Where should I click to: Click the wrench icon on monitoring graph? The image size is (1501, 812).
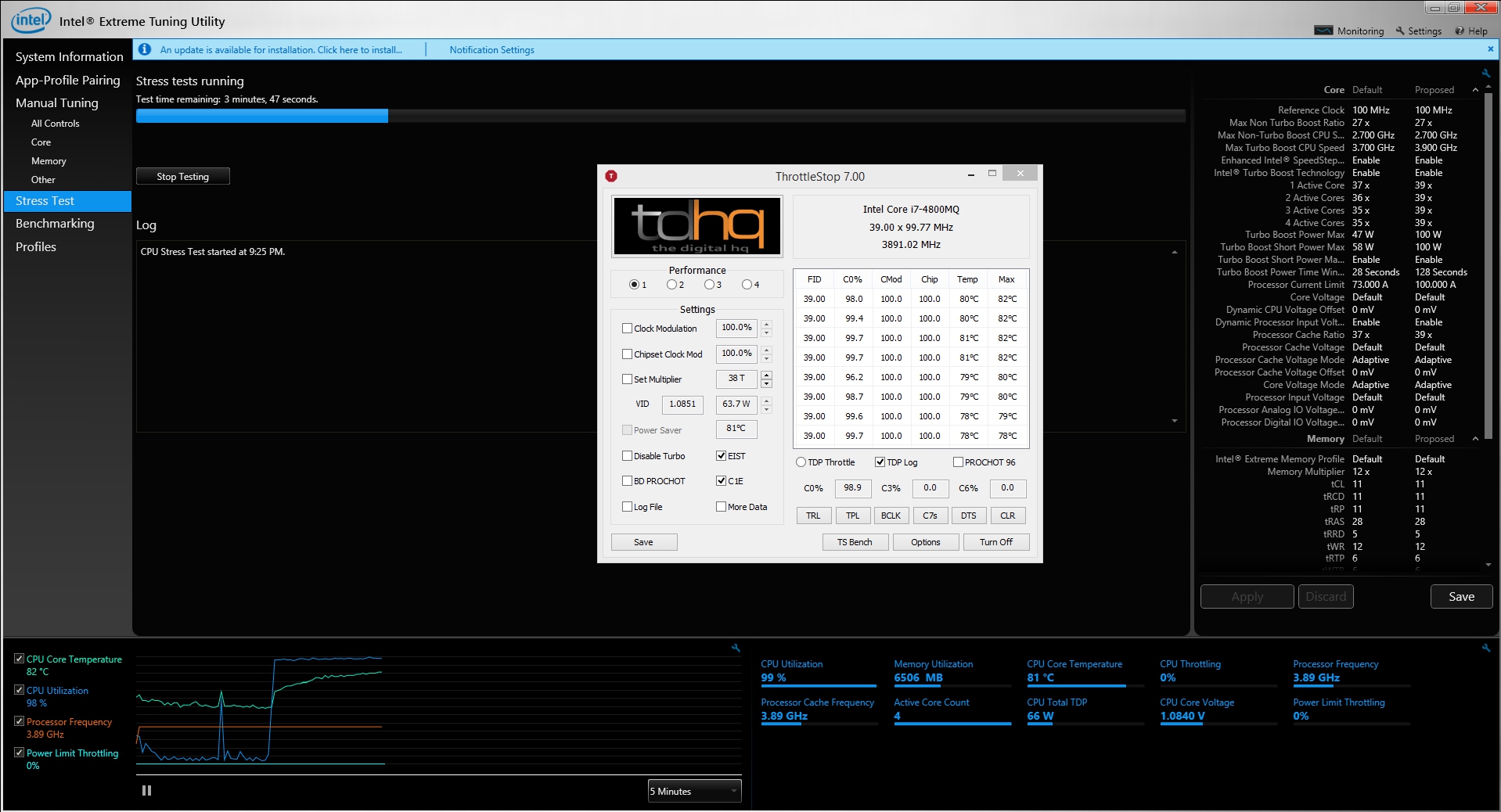[736, 648]
